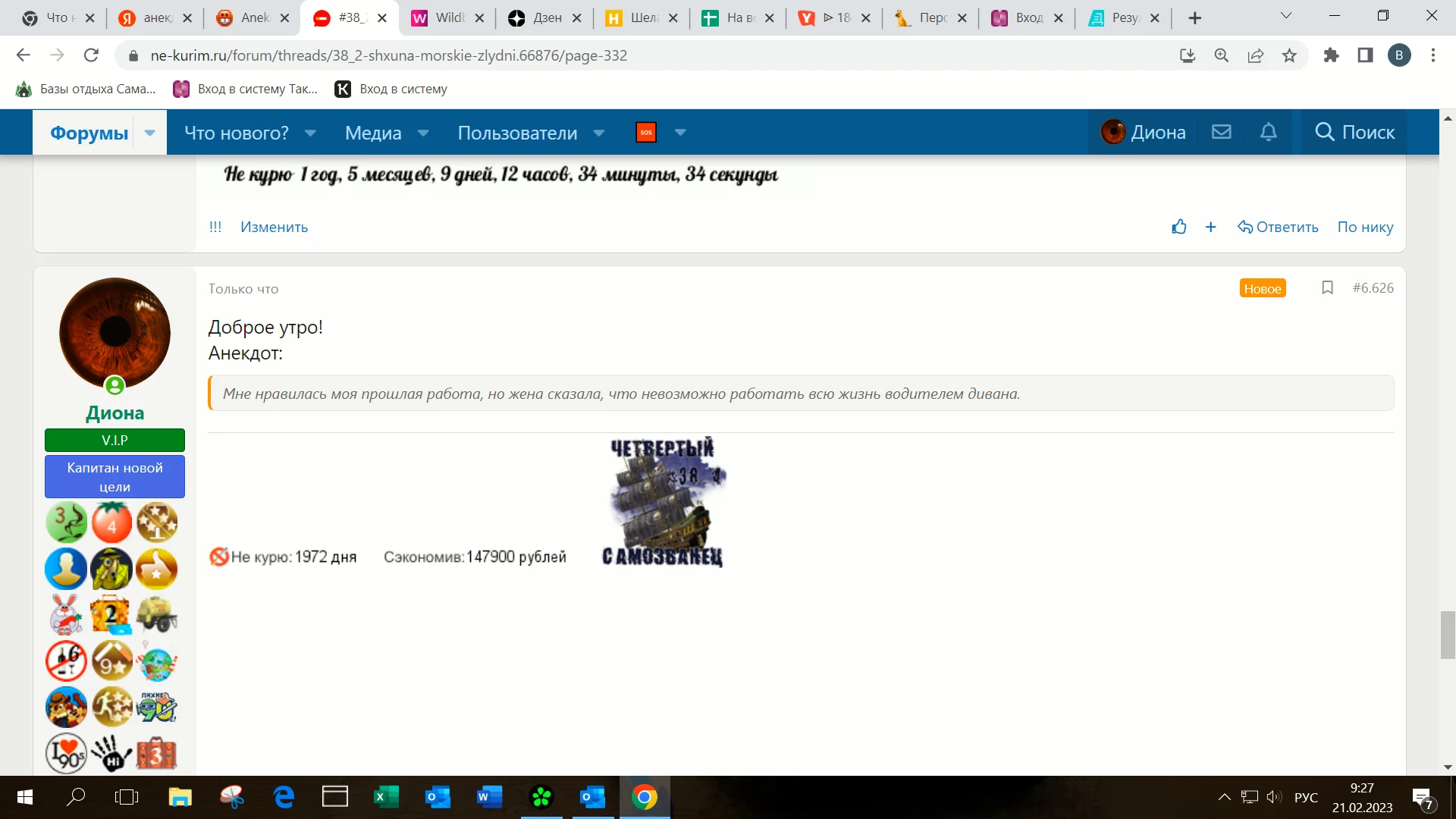Bookmark this page with star icon
This screenshot has width=1456, height=819.
click(x=1289, y=55)
